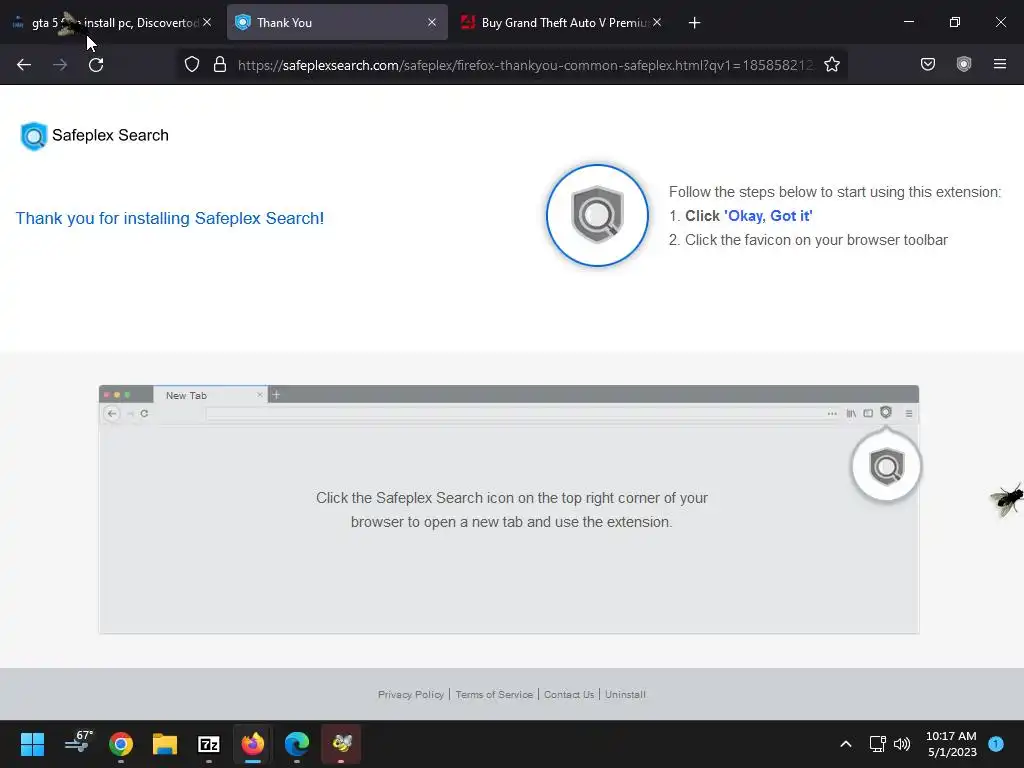Switch to Buy Grand Theft Auto V tab

point(562,22)
